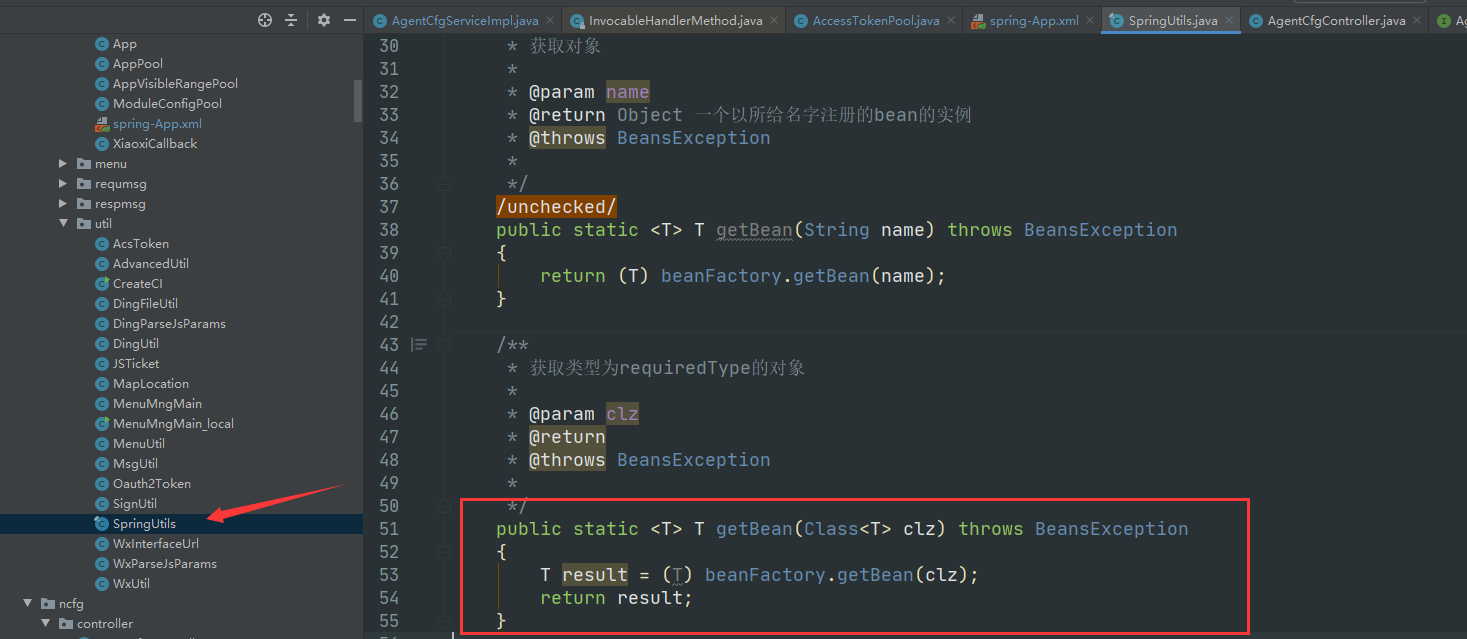Click gutter doc icon at line 43
The image size is (1467, 639).
point(419,345)
